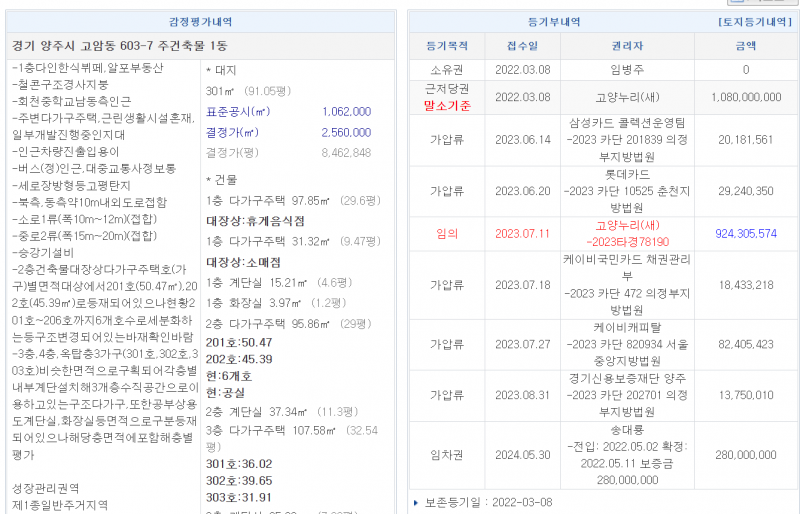Click the 삼성카드 콜렉션운영팀 creditor cell
The image size is (800, 514).
coord(627,139)
